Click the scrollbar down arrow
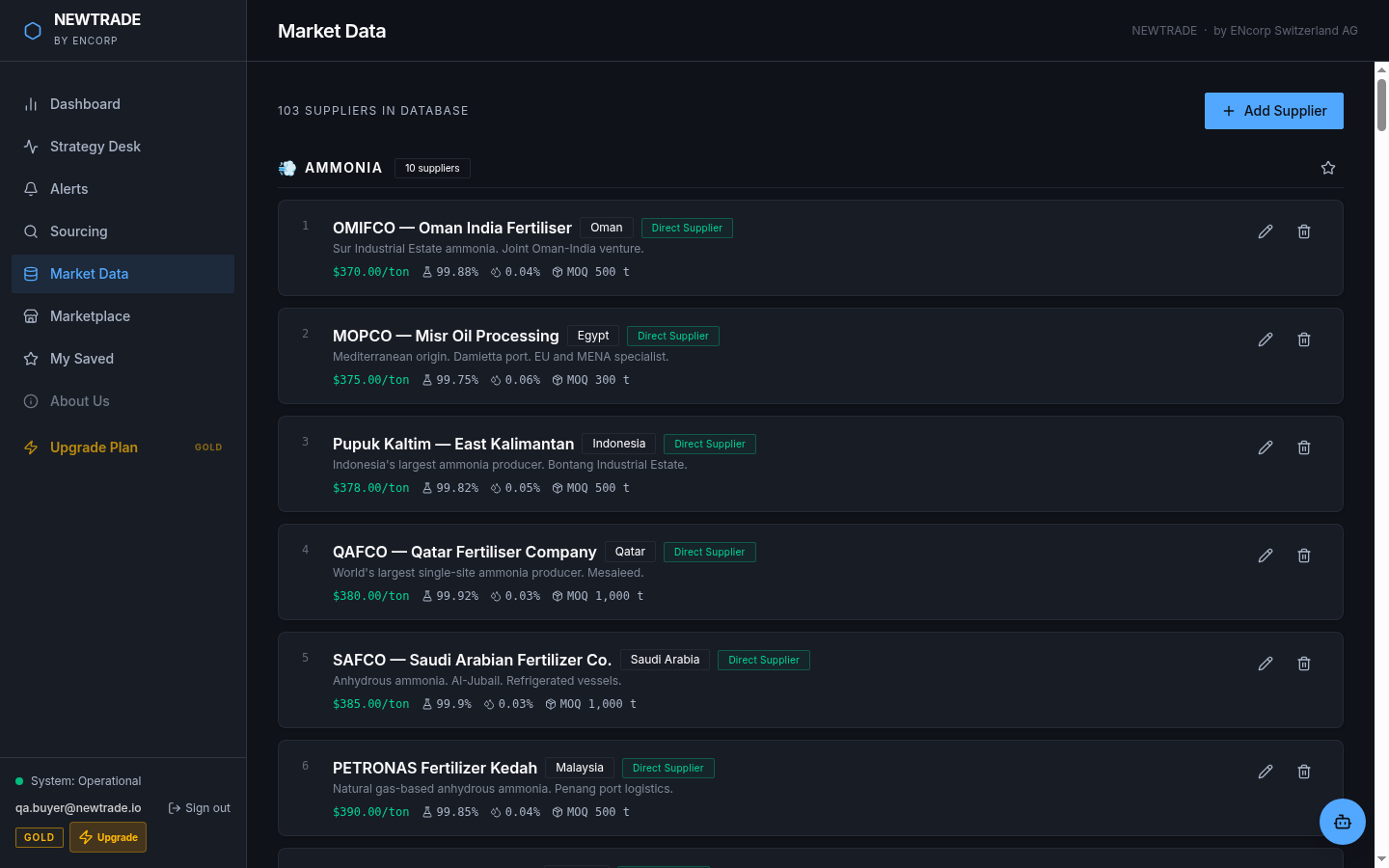The width and height of the screenshot is (1389, 868). point(1381,858)
